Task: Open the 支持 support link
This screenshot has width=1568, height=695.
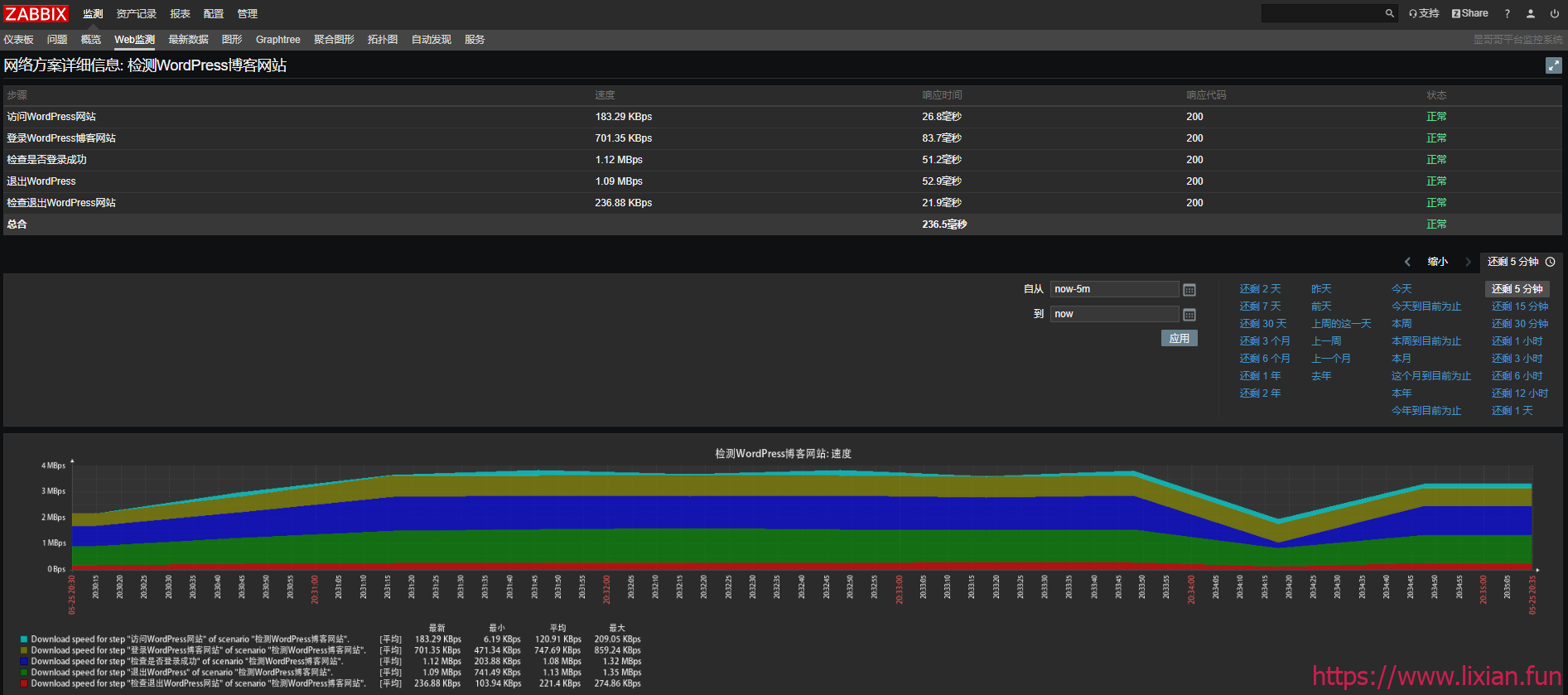Action: click(x=1424, y=13)
